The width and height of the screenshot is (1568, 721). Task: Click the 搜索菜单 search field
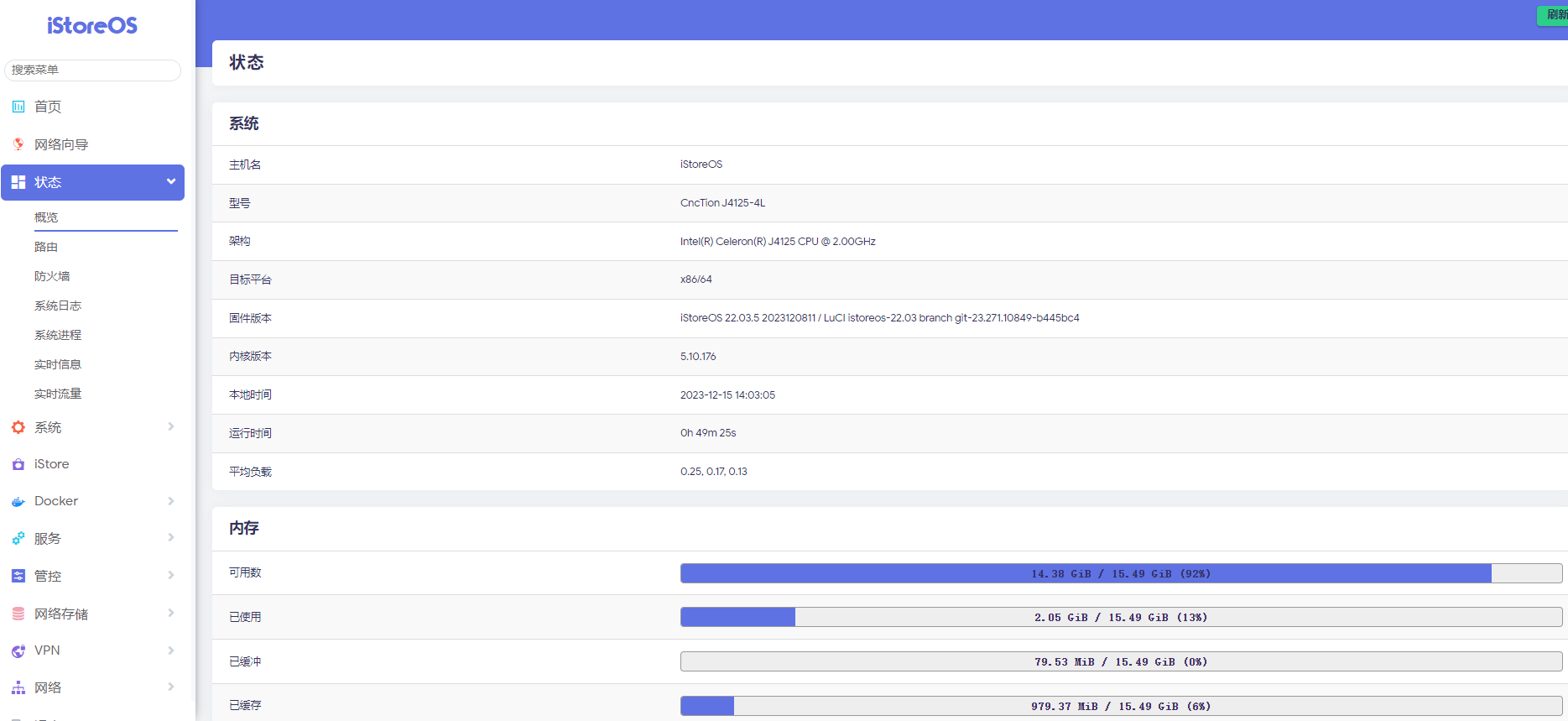(x=92, y=70)
